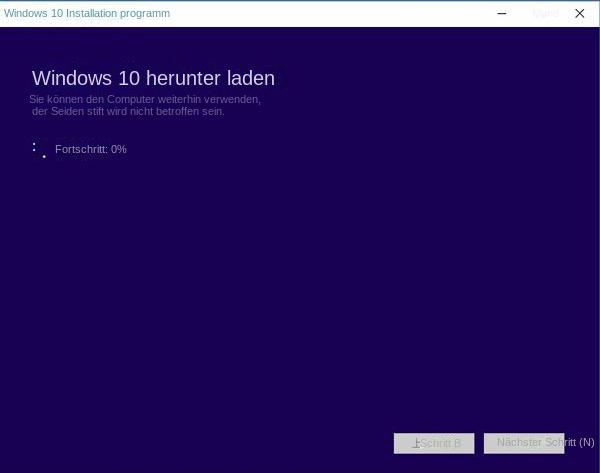This screenshot has height=473, width=600.
Task: Click the greyed-out maximize button in title bar
Action: pos(545,13)
